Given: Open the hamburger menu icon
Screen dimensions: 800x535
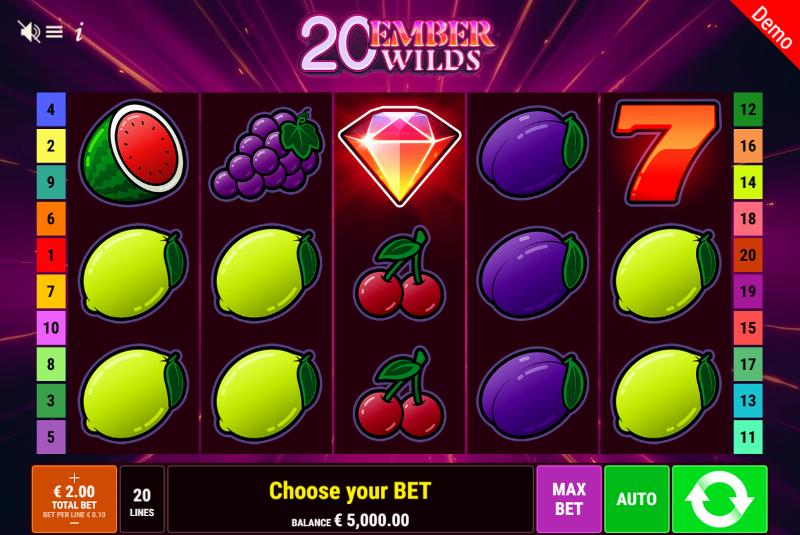Looking at the screenshot, I should 55,32.
